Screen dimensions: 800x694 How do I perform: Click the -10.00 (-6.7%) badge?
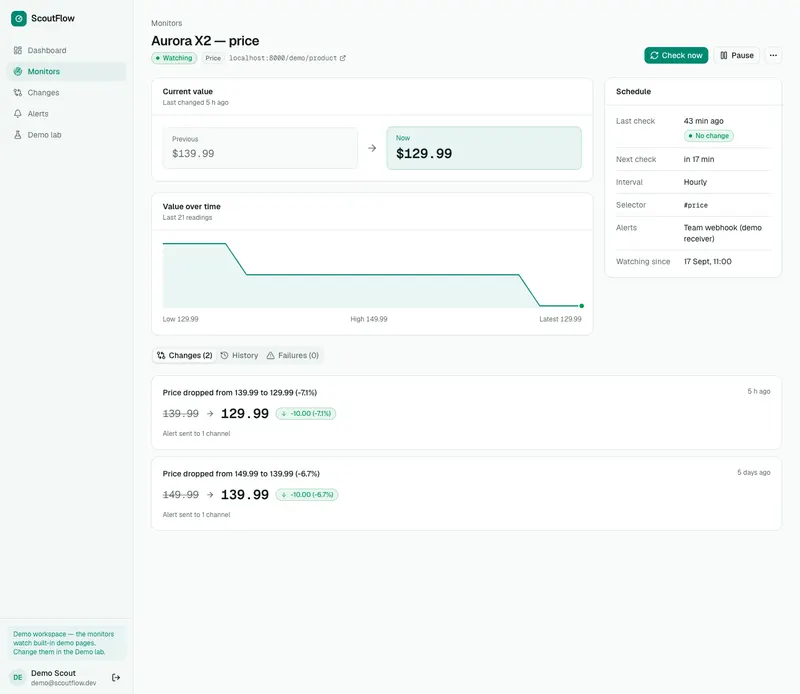tap(307, 494)
